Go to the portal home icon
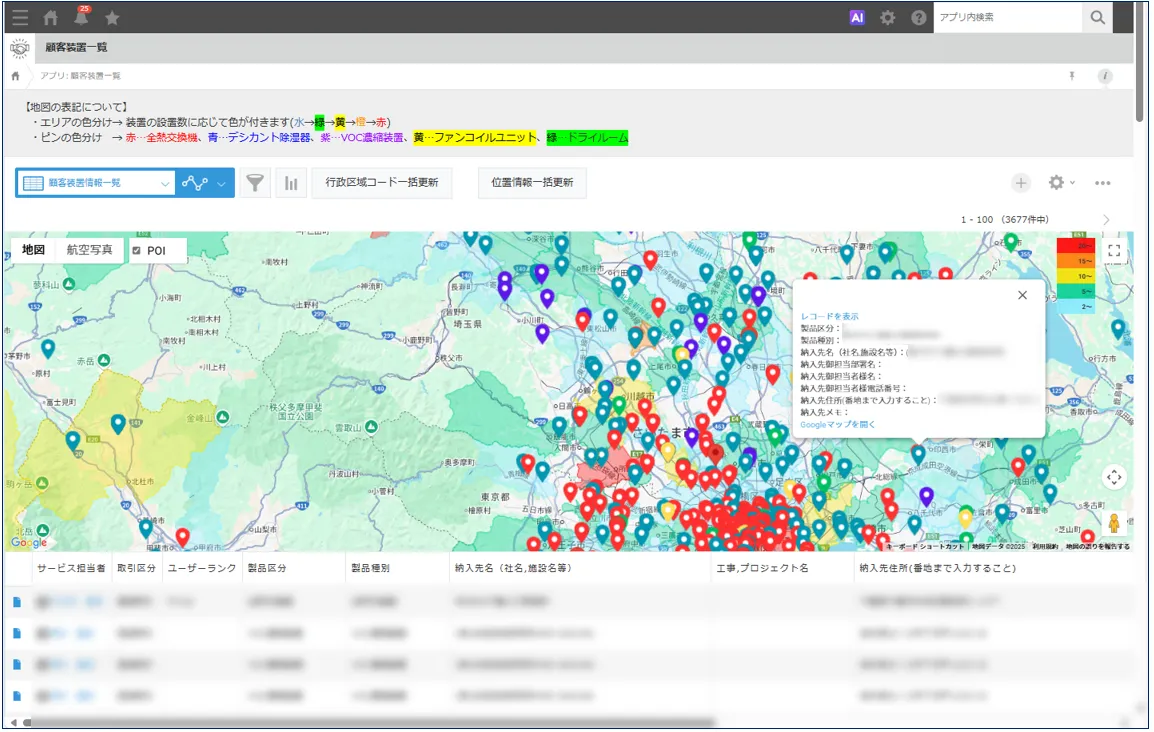The width and height of the screenshot is (1154, 732). 51,18
